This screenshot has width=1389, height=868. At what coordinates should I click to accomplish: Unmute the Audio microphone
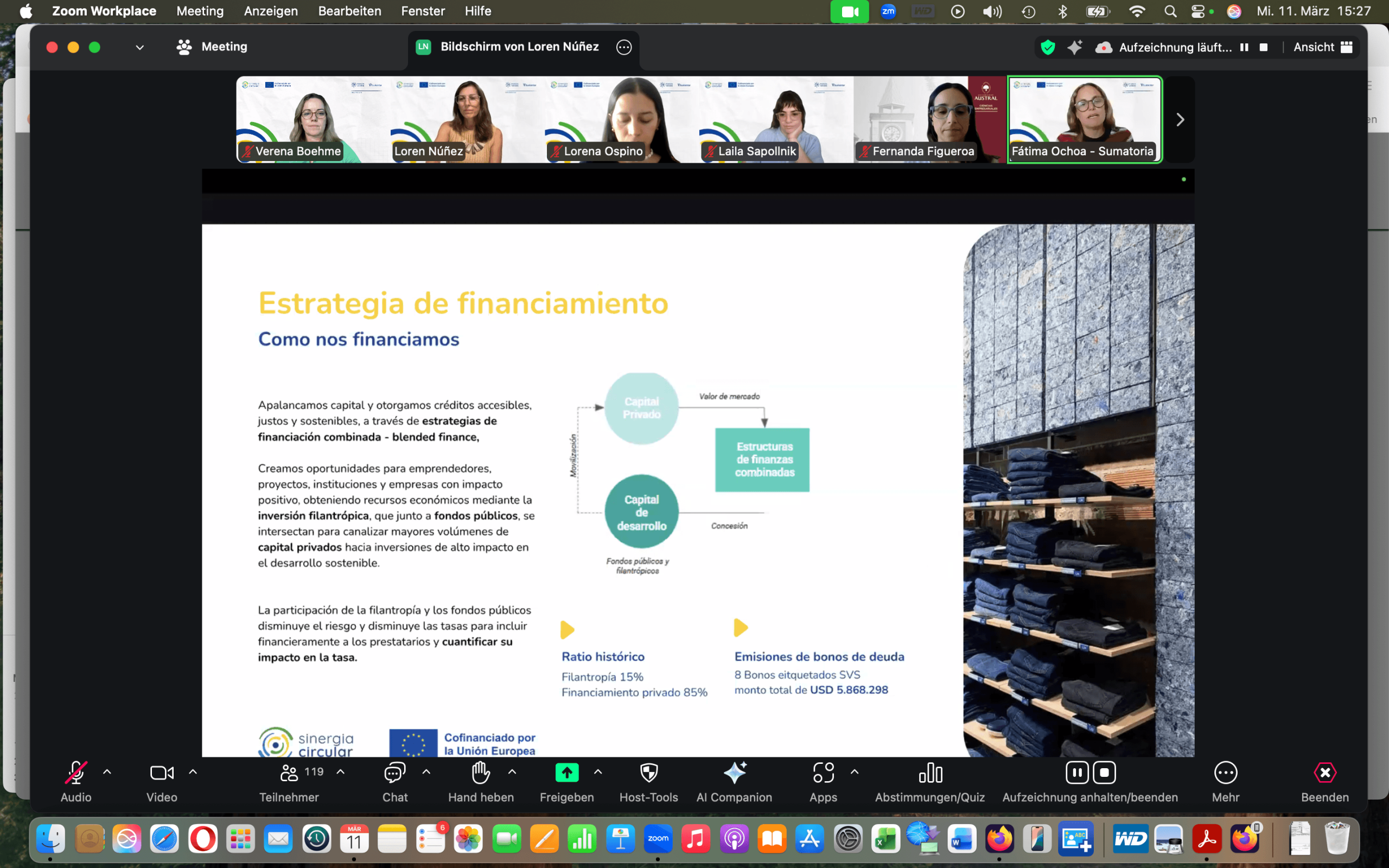tap(76, 773)
